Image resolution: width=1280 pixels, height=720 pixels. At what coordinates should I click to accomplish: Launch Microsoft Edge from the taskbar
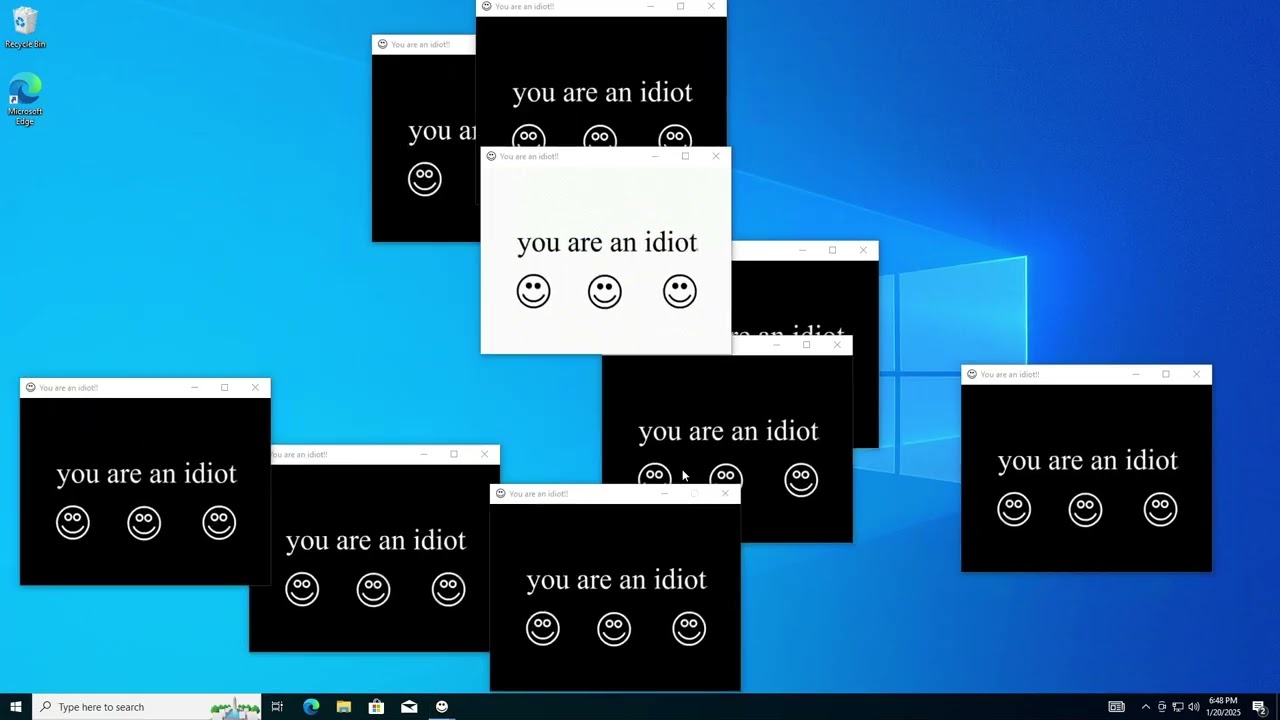tap(311, 707)
